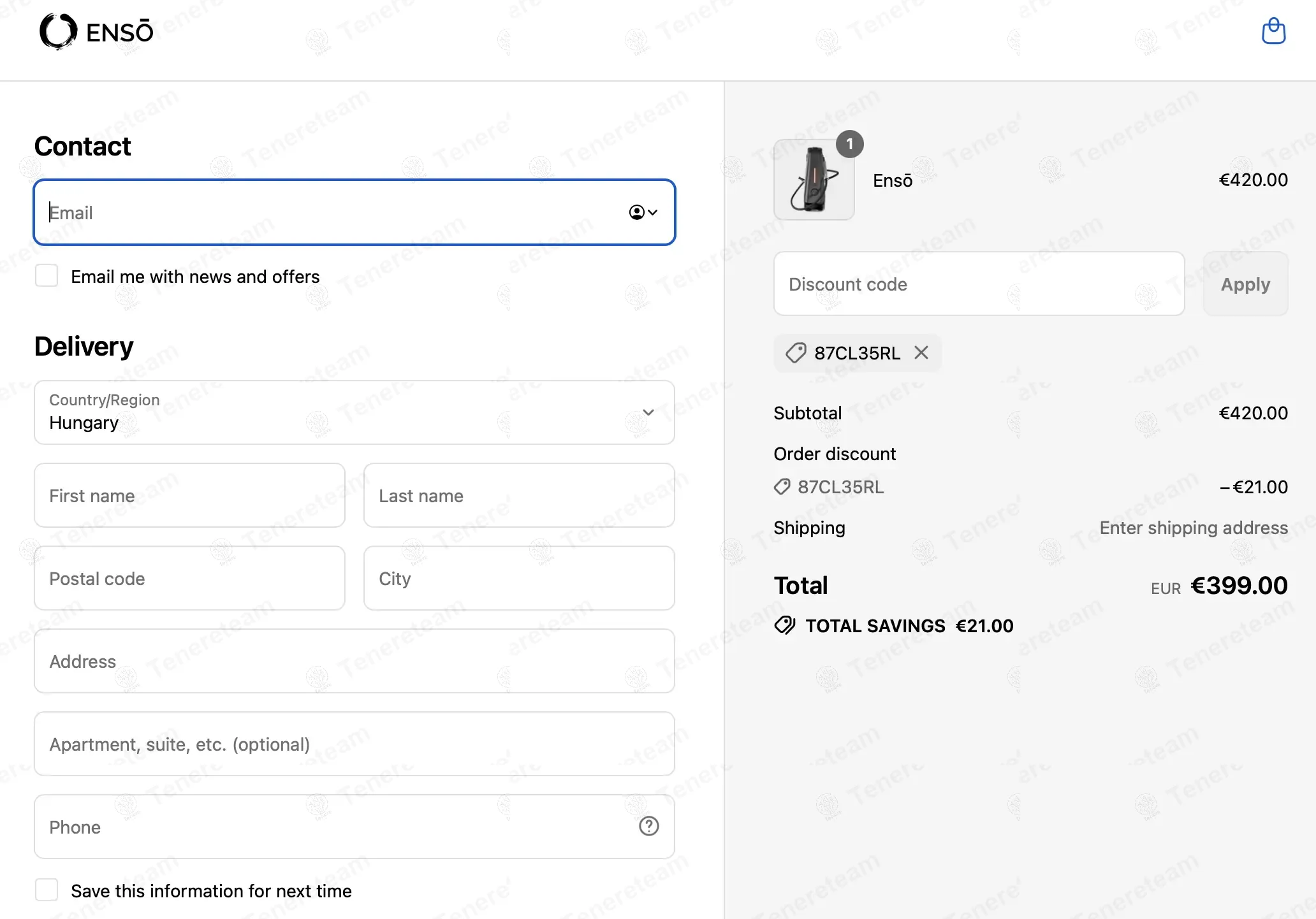Click the −€21.00 discount amount

(x=1253, y=487)
